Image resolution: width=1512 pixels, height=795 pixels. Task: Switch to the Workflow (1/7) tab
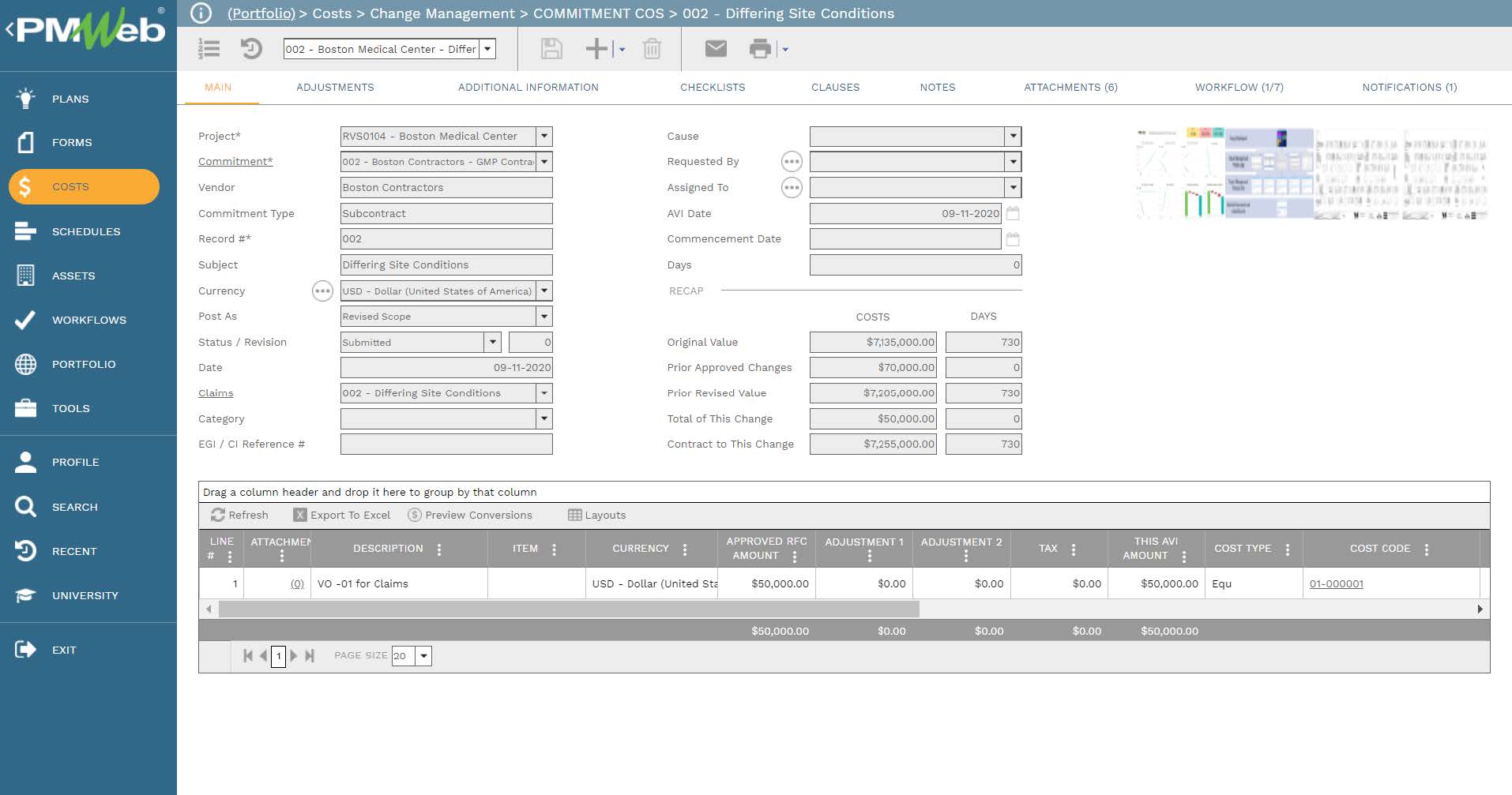(x=1239, y=88)
